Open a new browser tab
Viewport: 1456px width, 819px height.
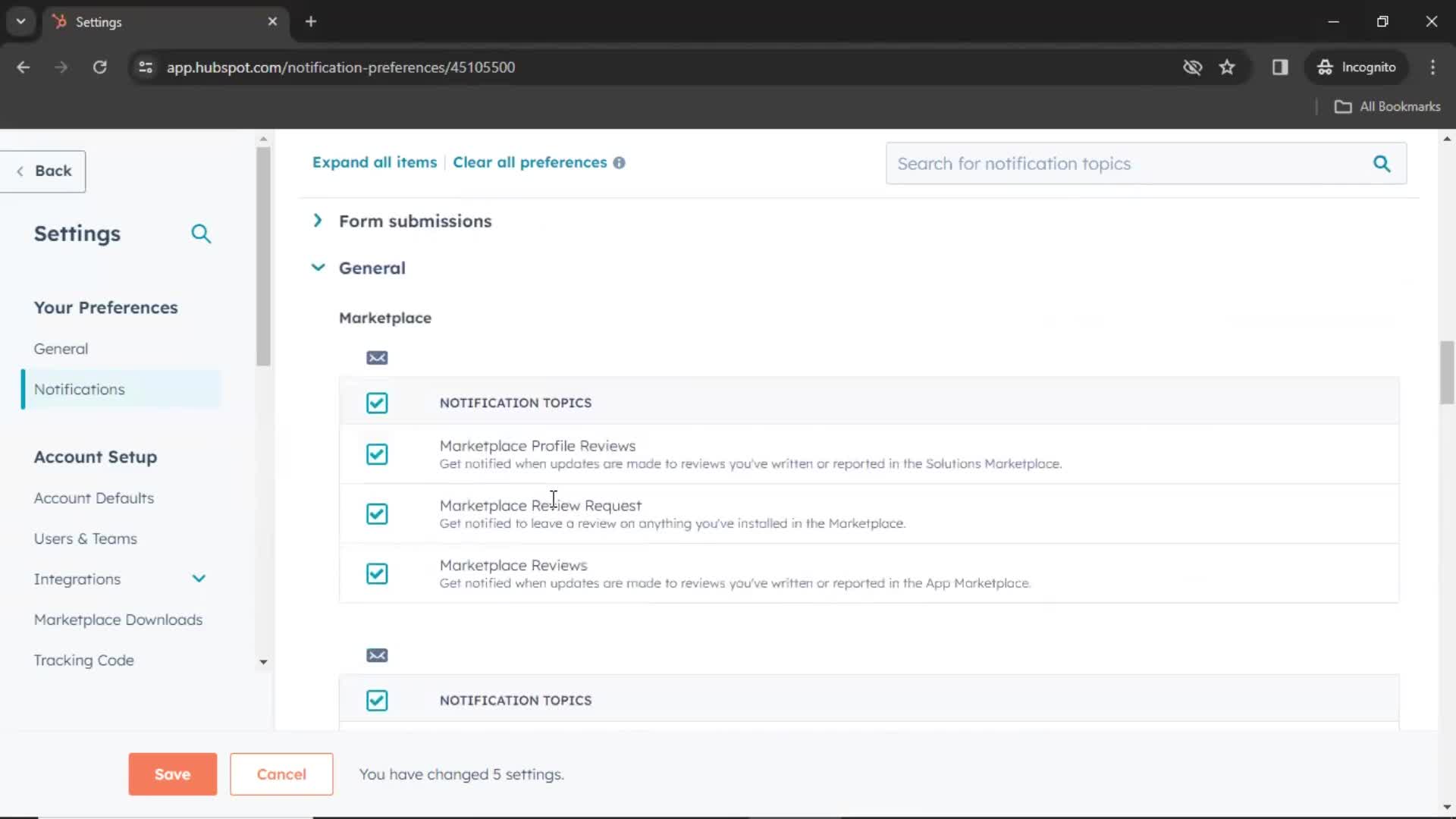coord(311,21)
